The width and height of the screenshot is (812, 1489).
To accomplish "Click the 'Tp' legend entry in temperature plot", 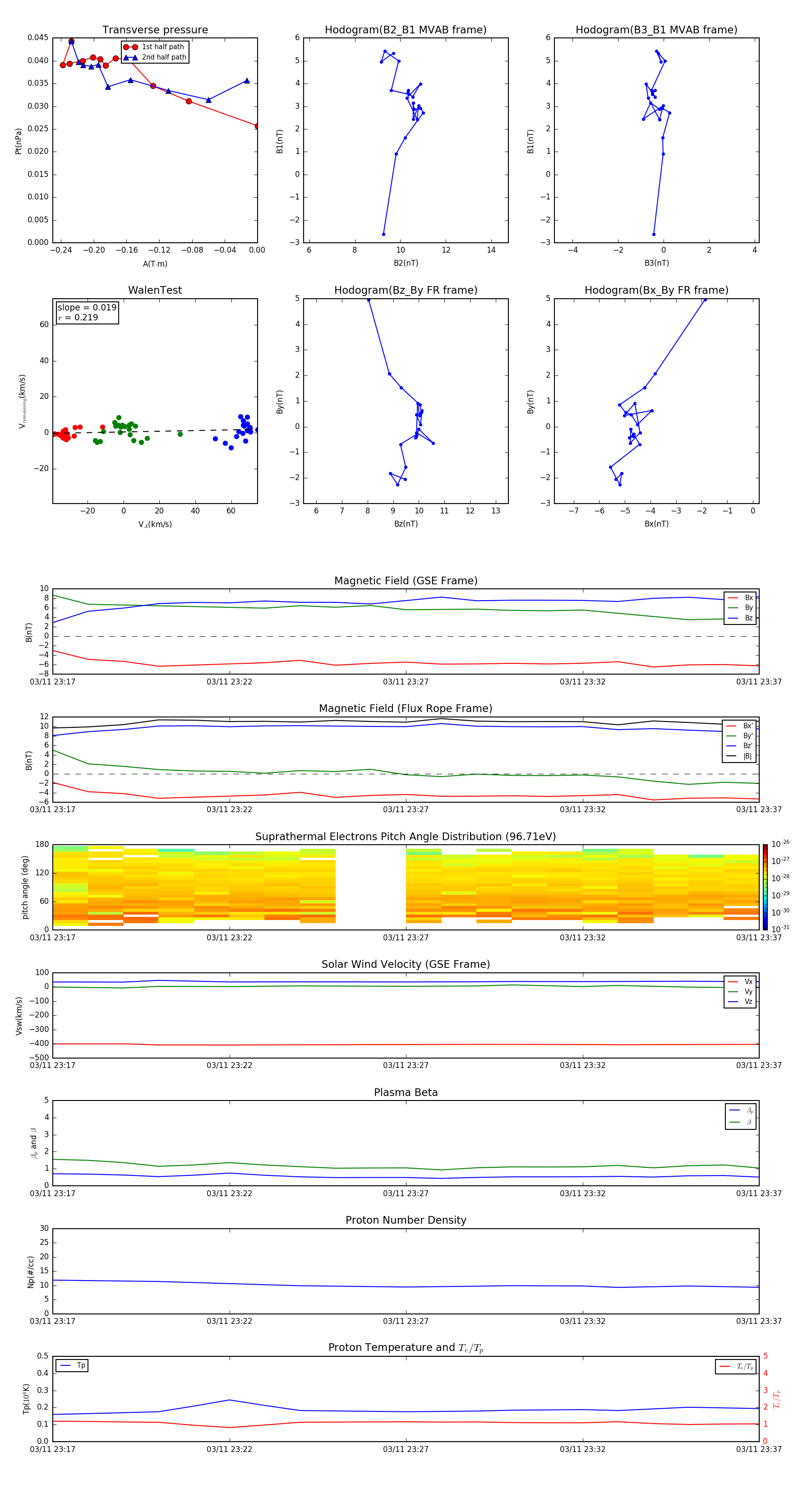I will (72, 1365).
